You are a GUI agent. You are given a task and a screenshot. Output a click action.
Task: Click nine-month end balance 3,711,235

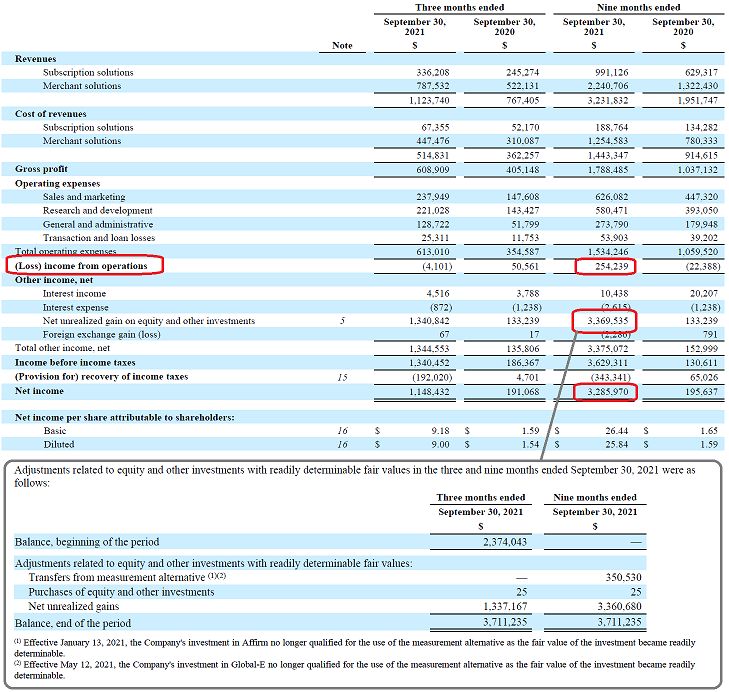[619, 622]
